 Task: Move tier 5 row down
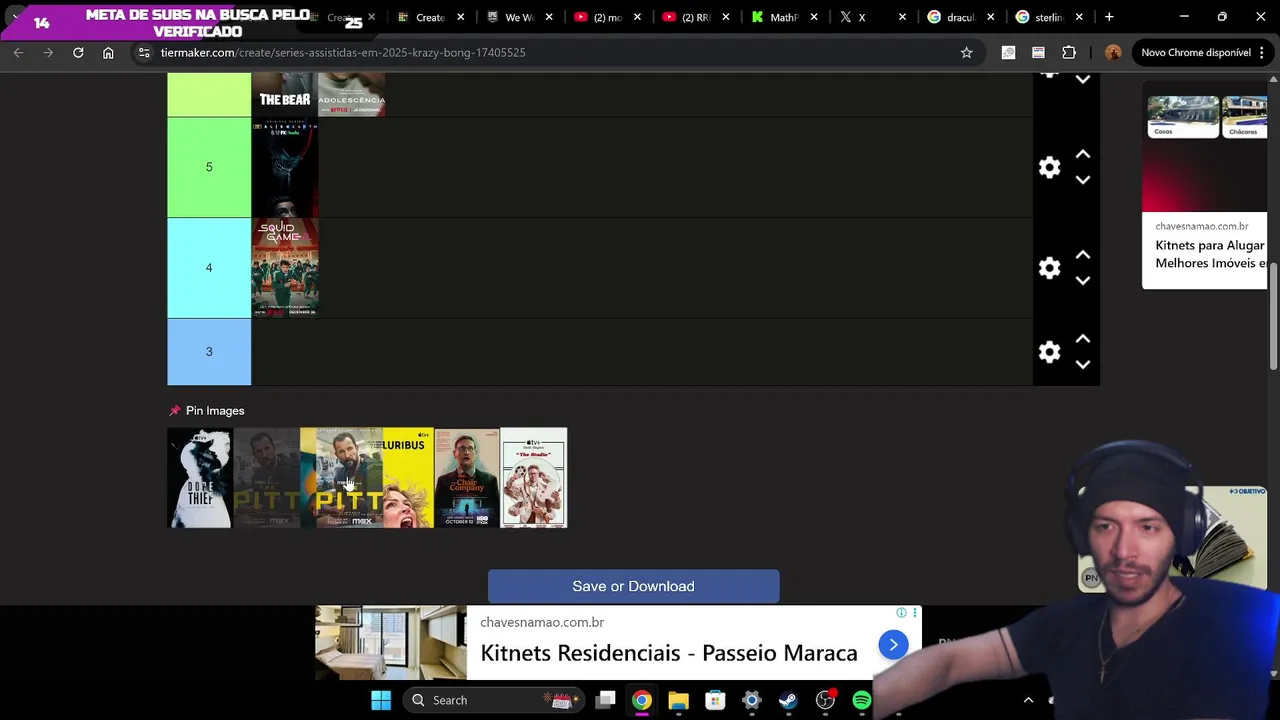point(1083,180)
